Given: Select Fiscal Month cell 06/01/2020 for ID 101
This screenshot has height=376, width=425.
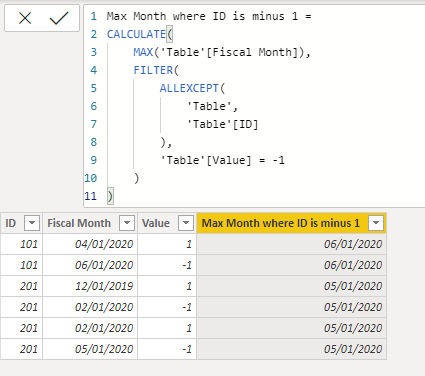Looking at the screenshot, I should (x=90, y=265).
